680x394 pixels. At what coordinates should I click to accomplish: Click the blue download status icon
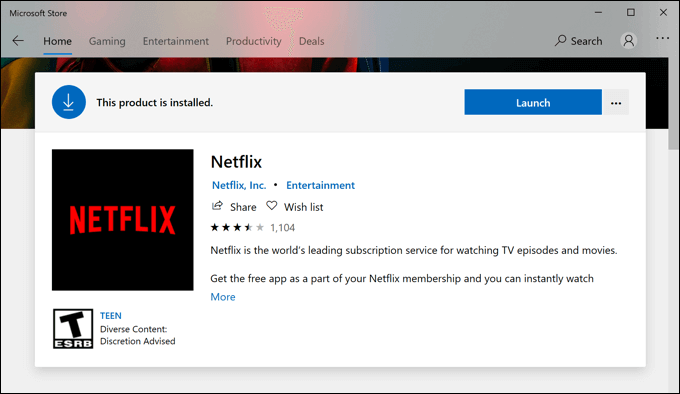pyautogui.click(x=69, y=102)
